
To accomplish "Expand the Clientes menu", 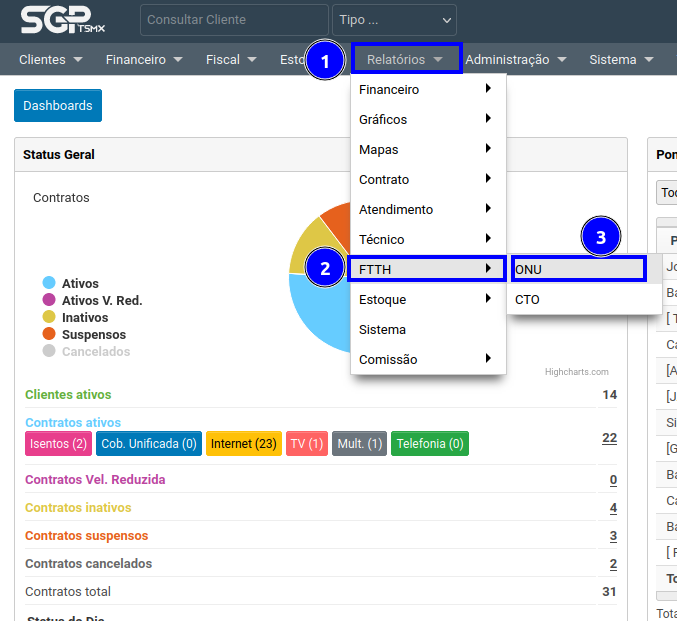I will click(x=50, y=60).
